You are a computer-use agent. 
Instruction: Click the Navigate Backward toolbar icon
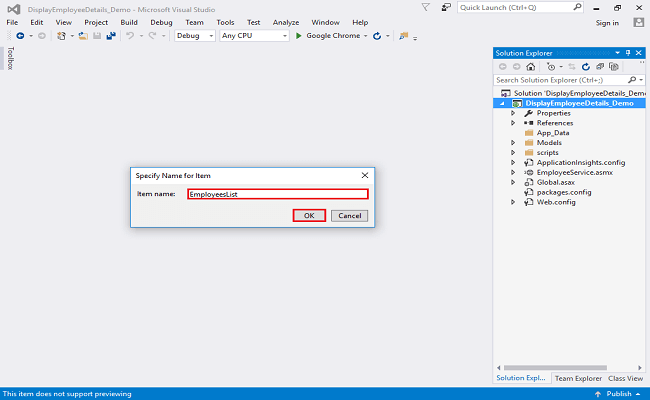[x=20, y=36]
